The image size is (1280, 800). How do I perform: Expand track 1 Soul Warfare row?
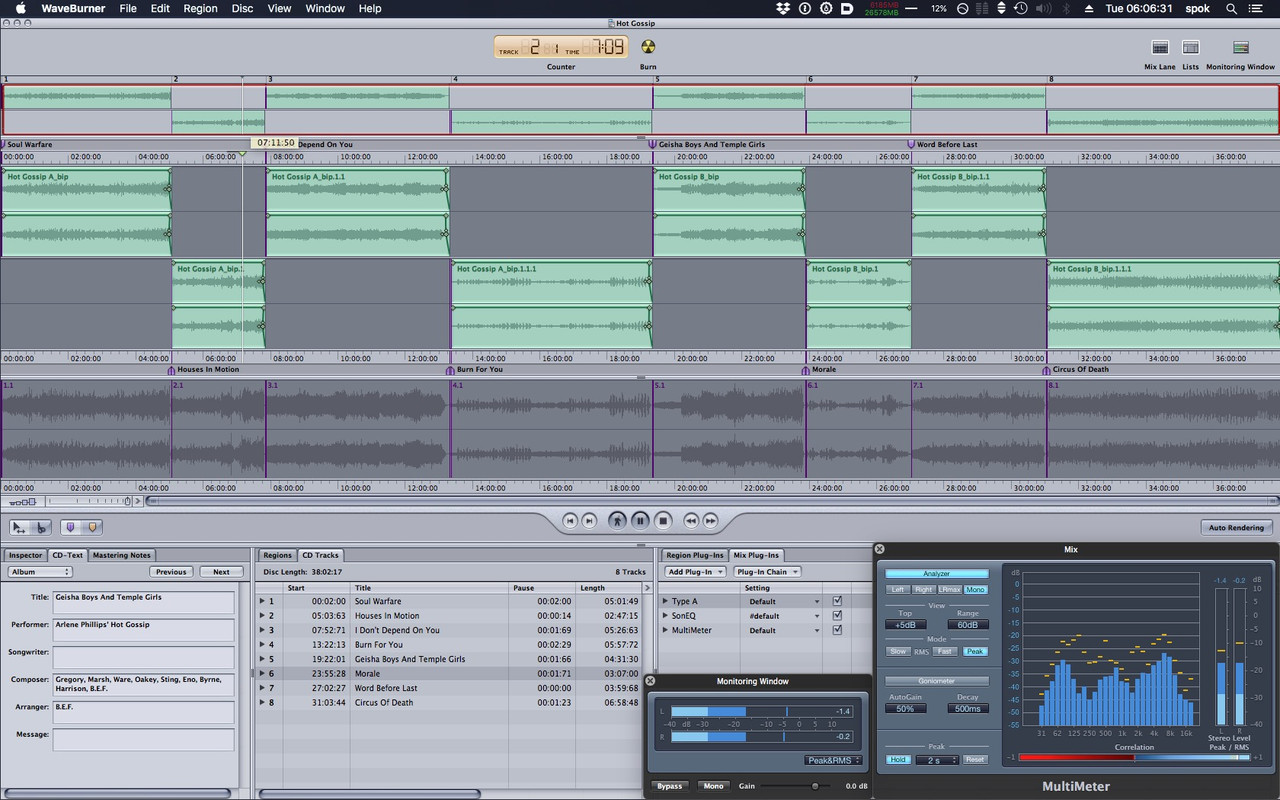pyautogui.click(x=263, y=601)
